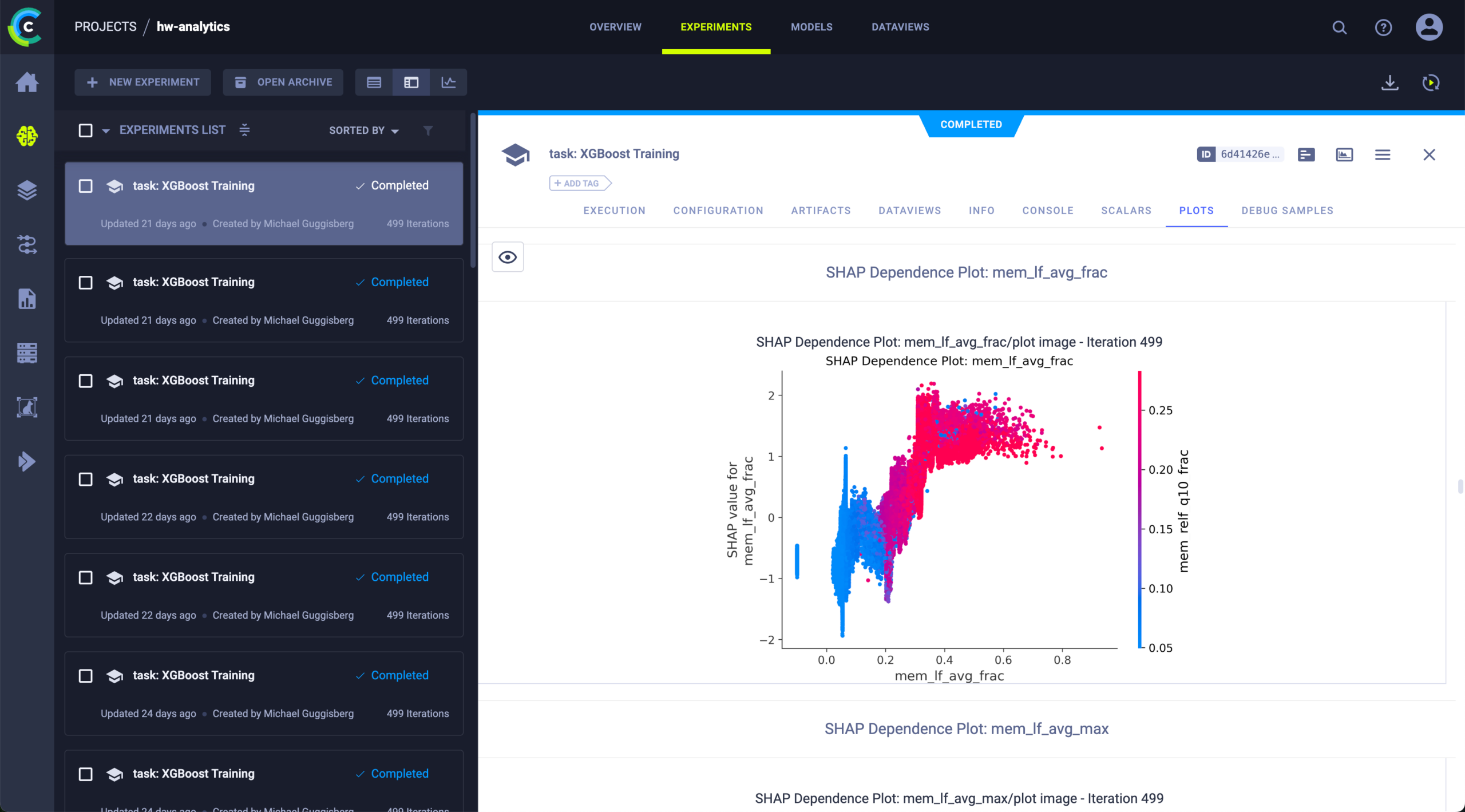Open the pipelines icon in sidebar
The width and height of the screenshot is (1465, 812).
[x=27, y=244]
